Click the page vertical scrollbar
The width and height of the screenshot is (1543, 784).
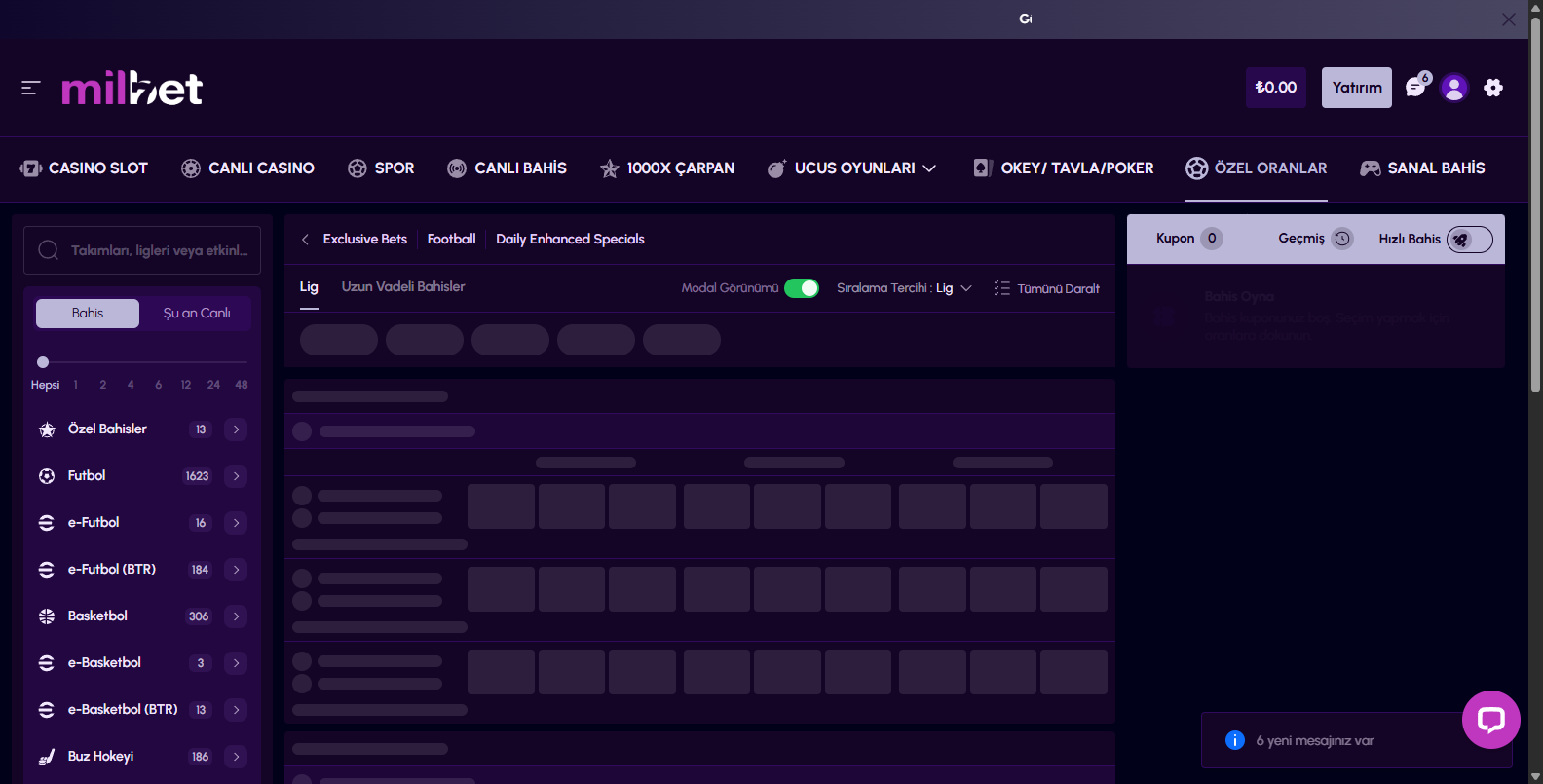[1535, 205]
